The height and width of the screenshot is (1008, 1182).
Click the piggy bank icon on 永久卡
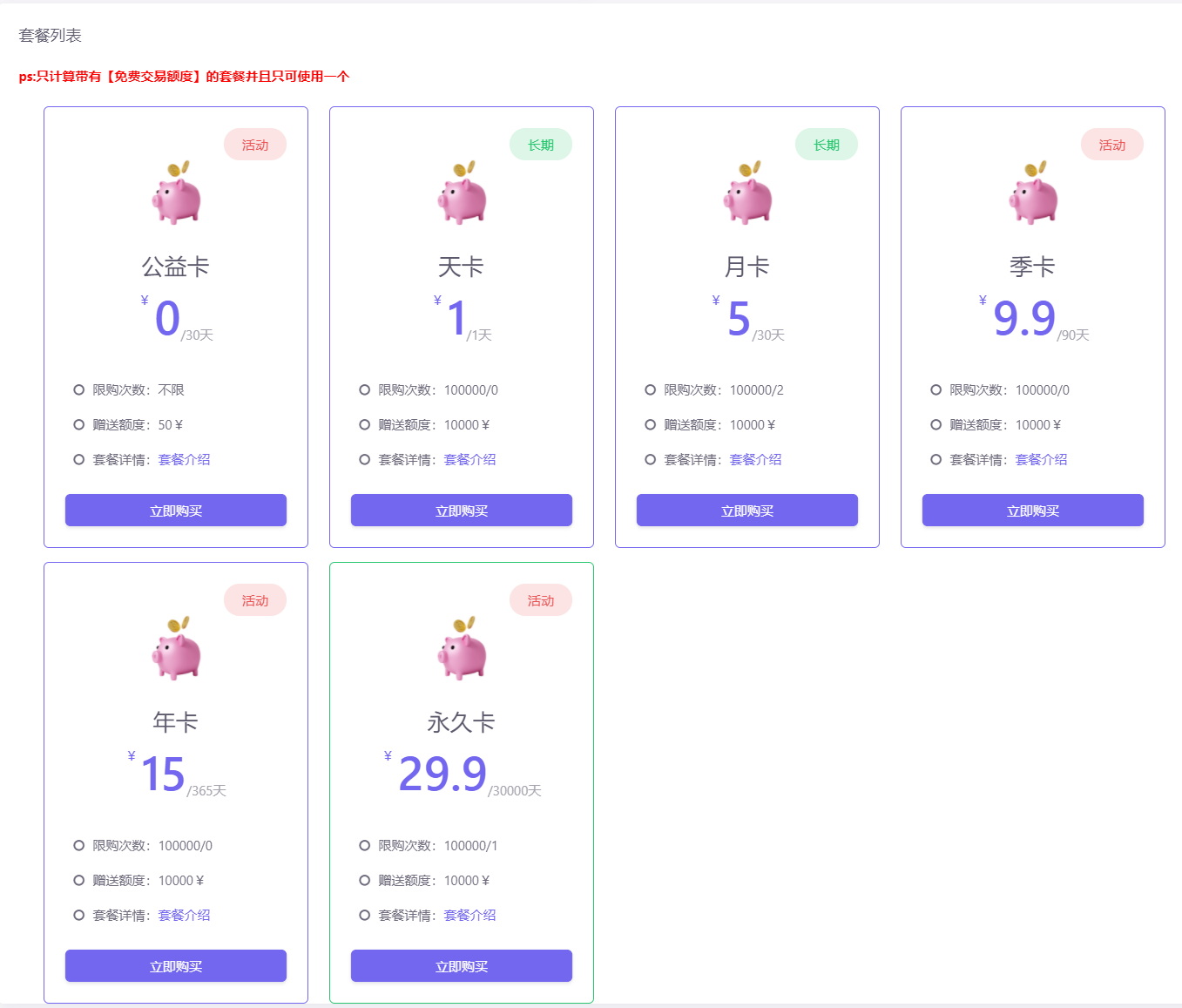click(462, 649)
